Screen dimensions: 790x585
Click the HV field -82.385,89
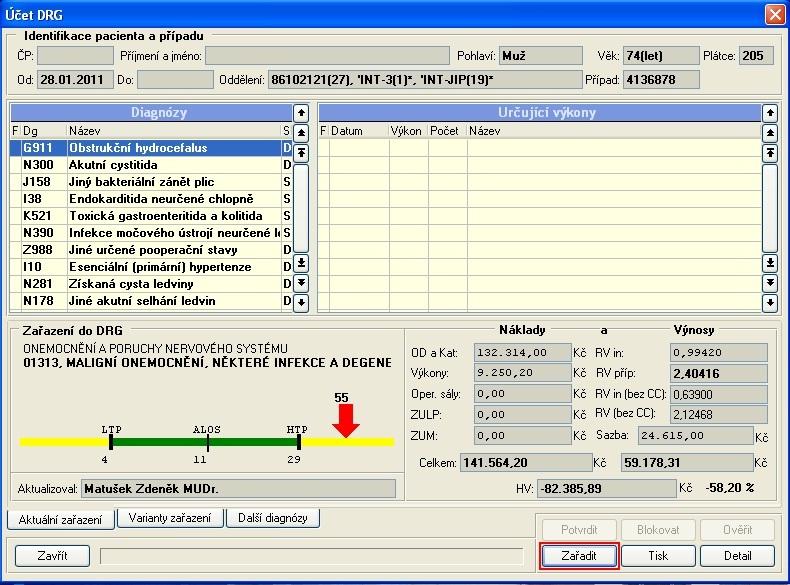[x=607, y=488]
